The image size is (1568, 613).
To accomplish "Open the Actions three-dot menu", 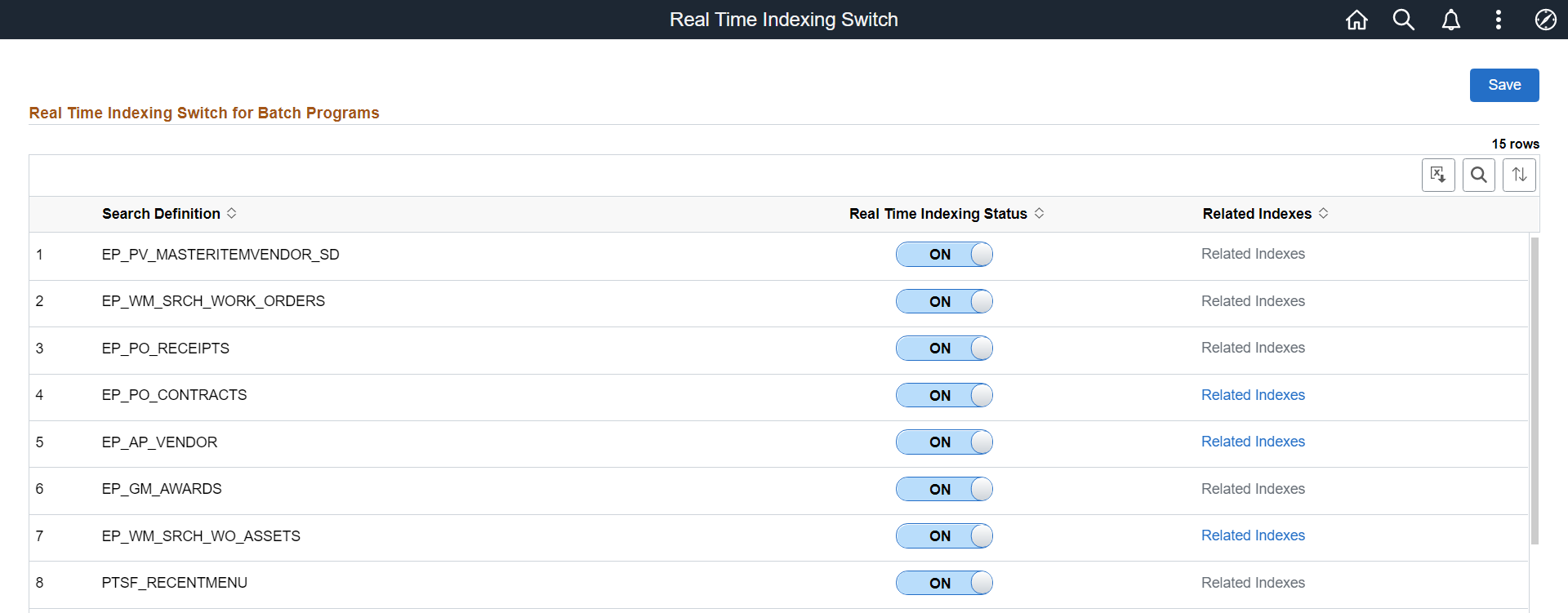I will click(1499, 20).
